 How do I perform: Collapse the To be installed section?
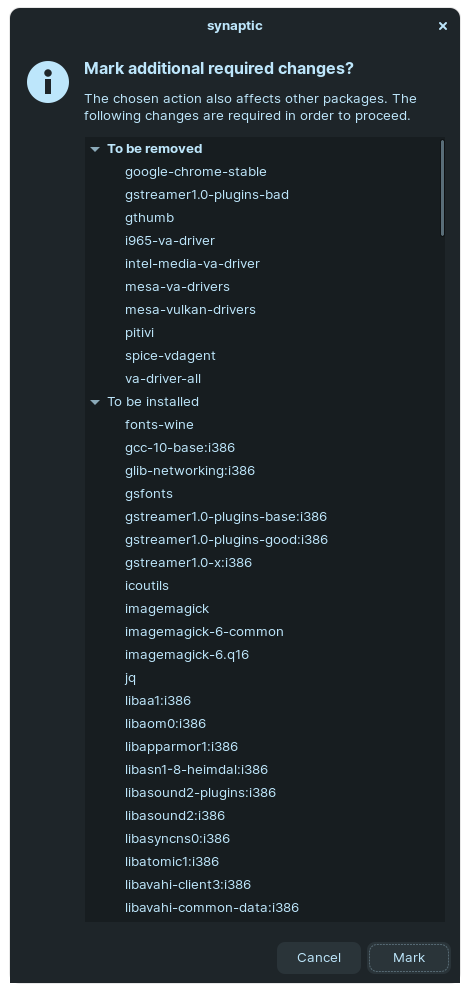(95, 402)
